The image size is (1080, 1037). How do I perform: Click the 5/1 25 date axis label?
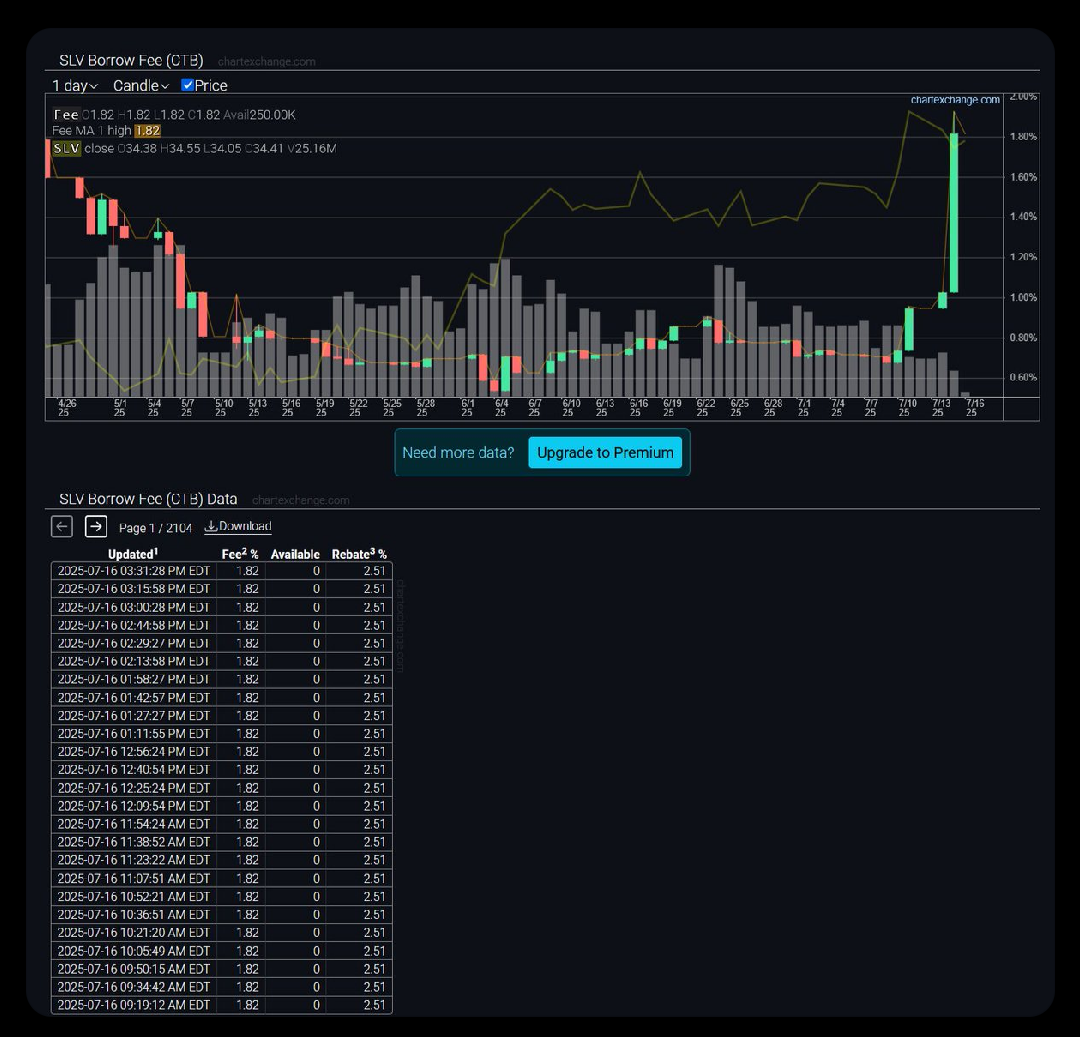[x=119, y=408]
